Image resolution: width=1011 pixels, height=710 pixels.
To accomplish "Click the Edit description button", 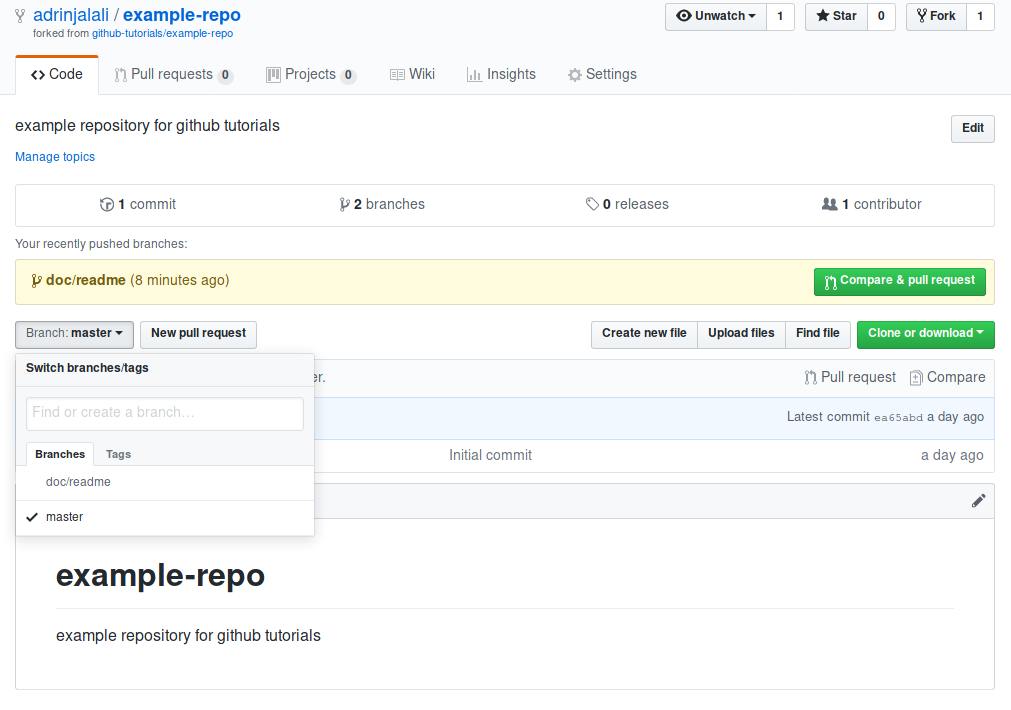I will [972, 128].
